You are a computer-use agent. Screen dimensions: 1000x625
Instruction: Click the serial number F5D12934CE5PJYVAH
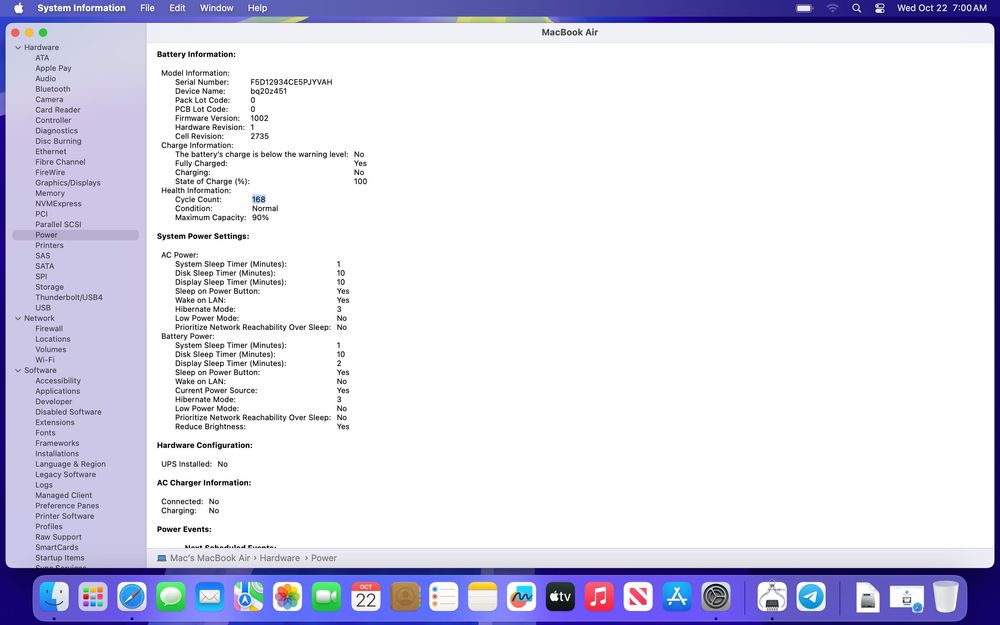click(291, 82)
